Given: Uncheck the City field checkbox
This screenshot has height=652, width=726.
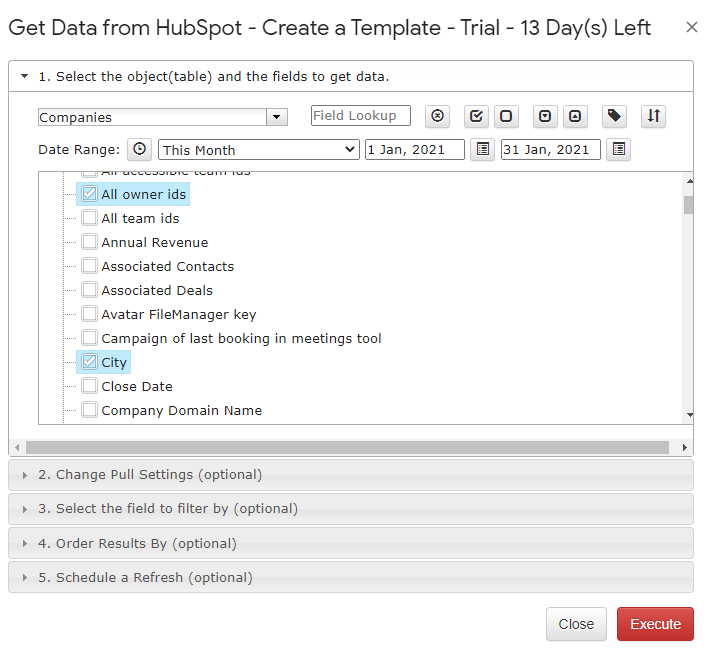Looking at the screenshot, I should click(89, 362).
